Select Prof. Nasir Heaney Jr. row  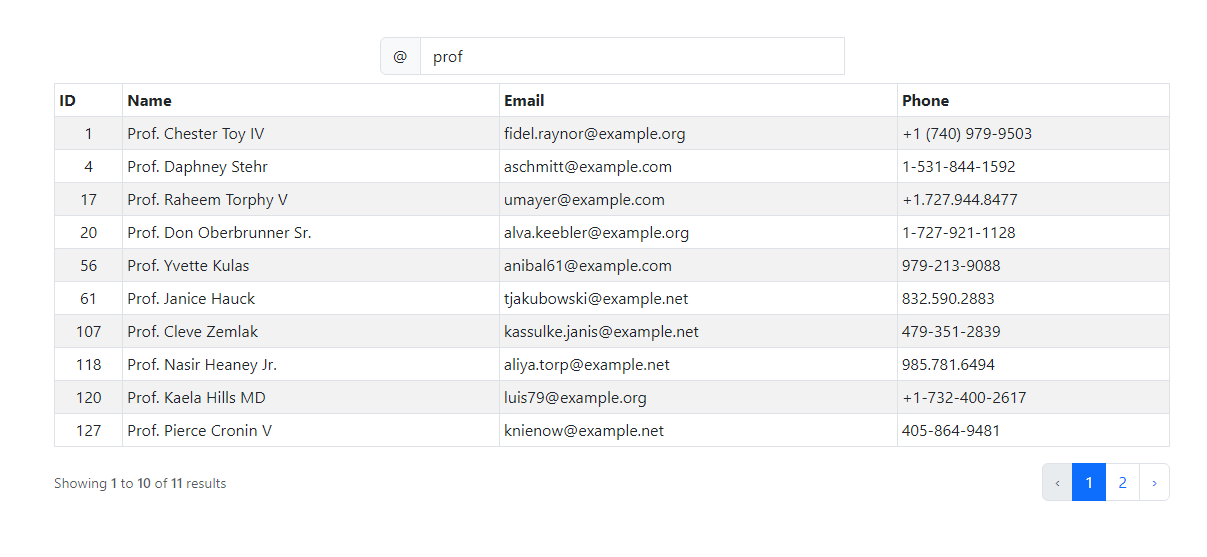point(612,364)
